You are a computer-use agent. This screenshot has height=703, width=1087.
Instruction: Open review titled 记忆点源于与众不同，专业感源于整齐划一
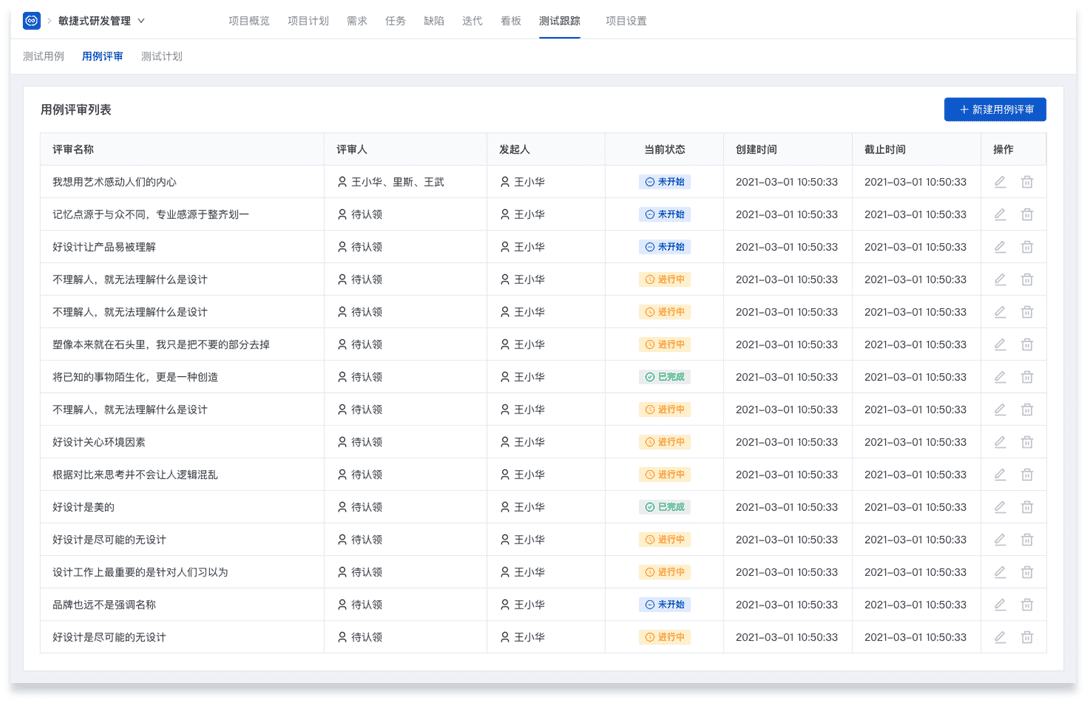coord(150,214)
